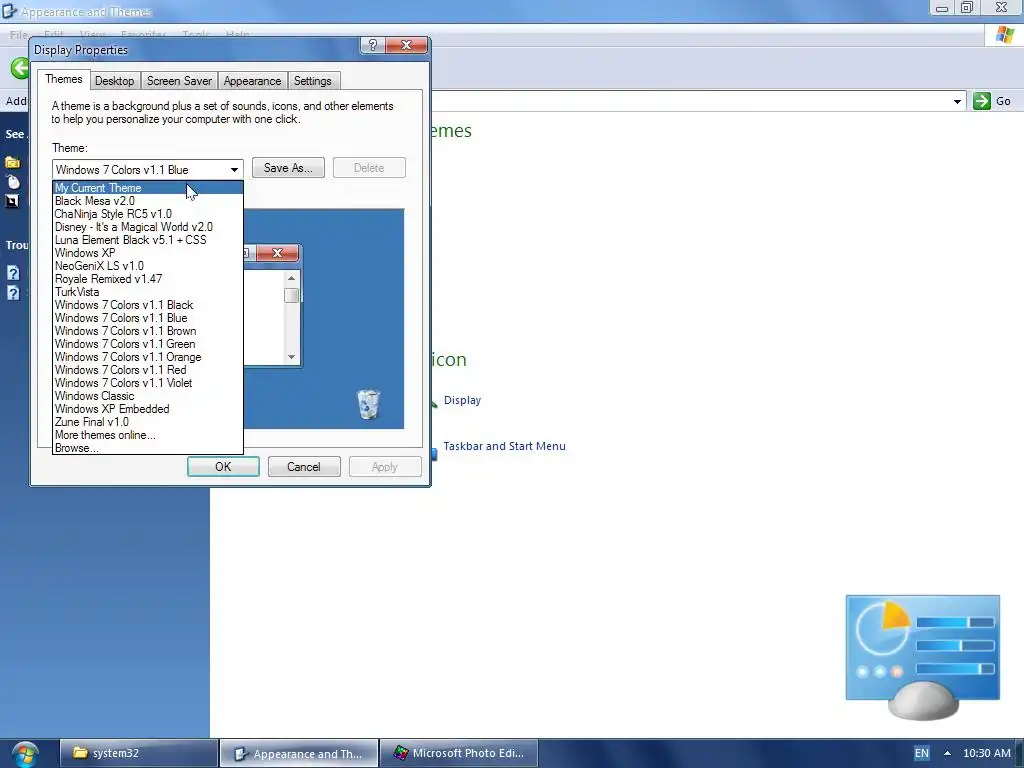Select Disney - It's a Magical World v2.0
1024x768 pixels.
[148, 227]
